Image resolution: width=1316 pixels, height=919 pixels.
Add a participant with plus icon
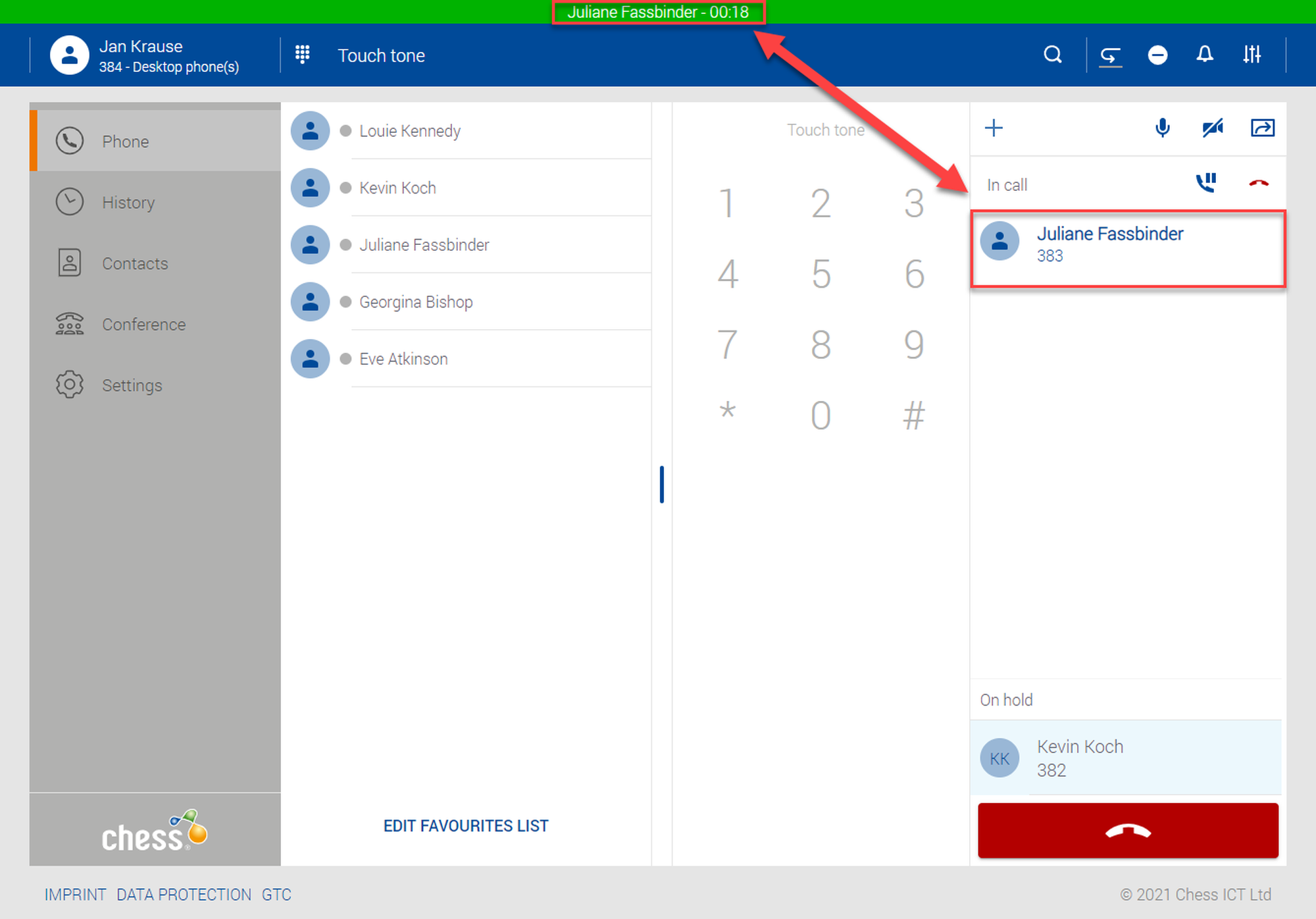point(994,128)
